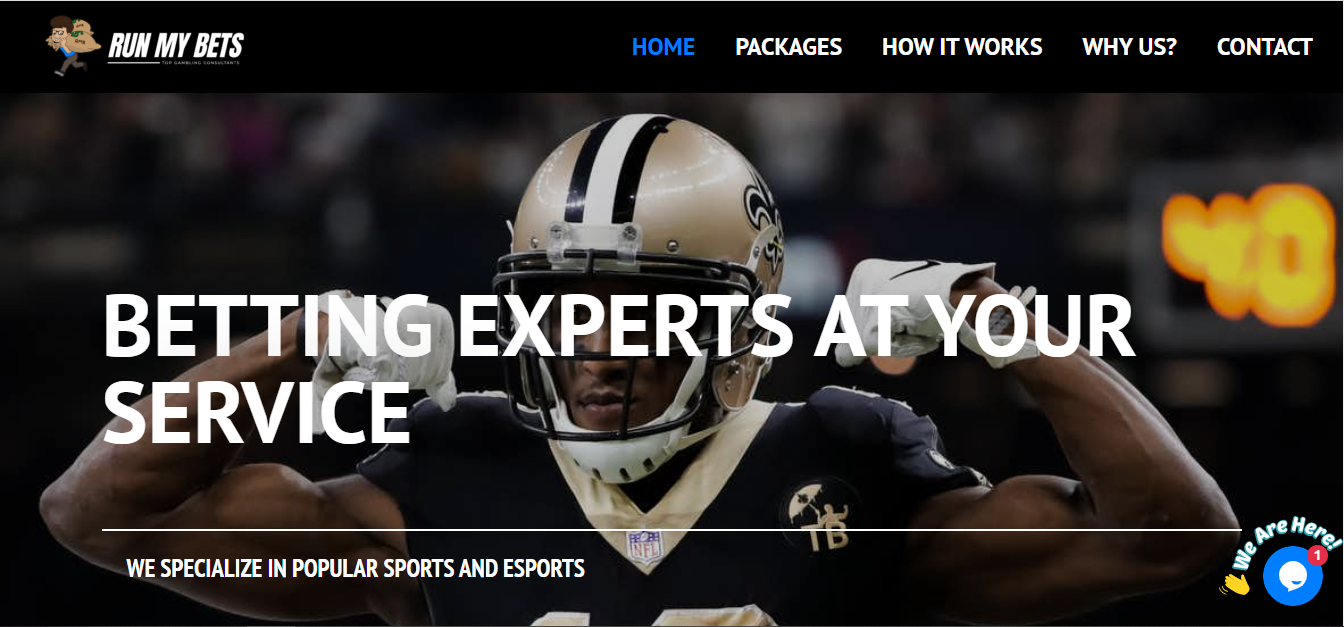Viewport: 1344px width, 627px height.
Task: Navigate to the CONTACT page
Action: coord(1264,47)
